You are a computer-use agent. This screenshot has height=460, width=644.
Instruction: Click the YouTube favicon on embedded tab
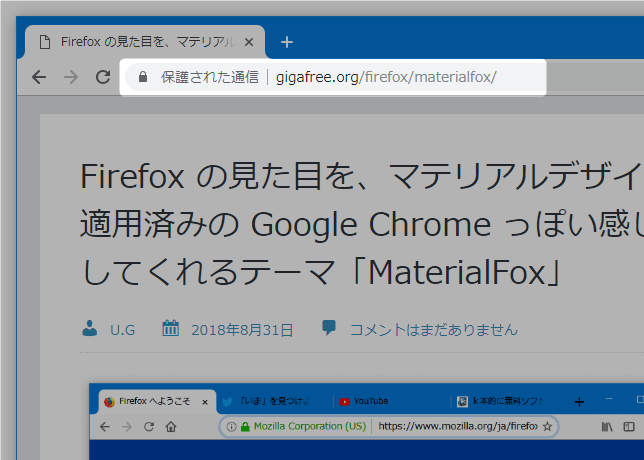344,402
